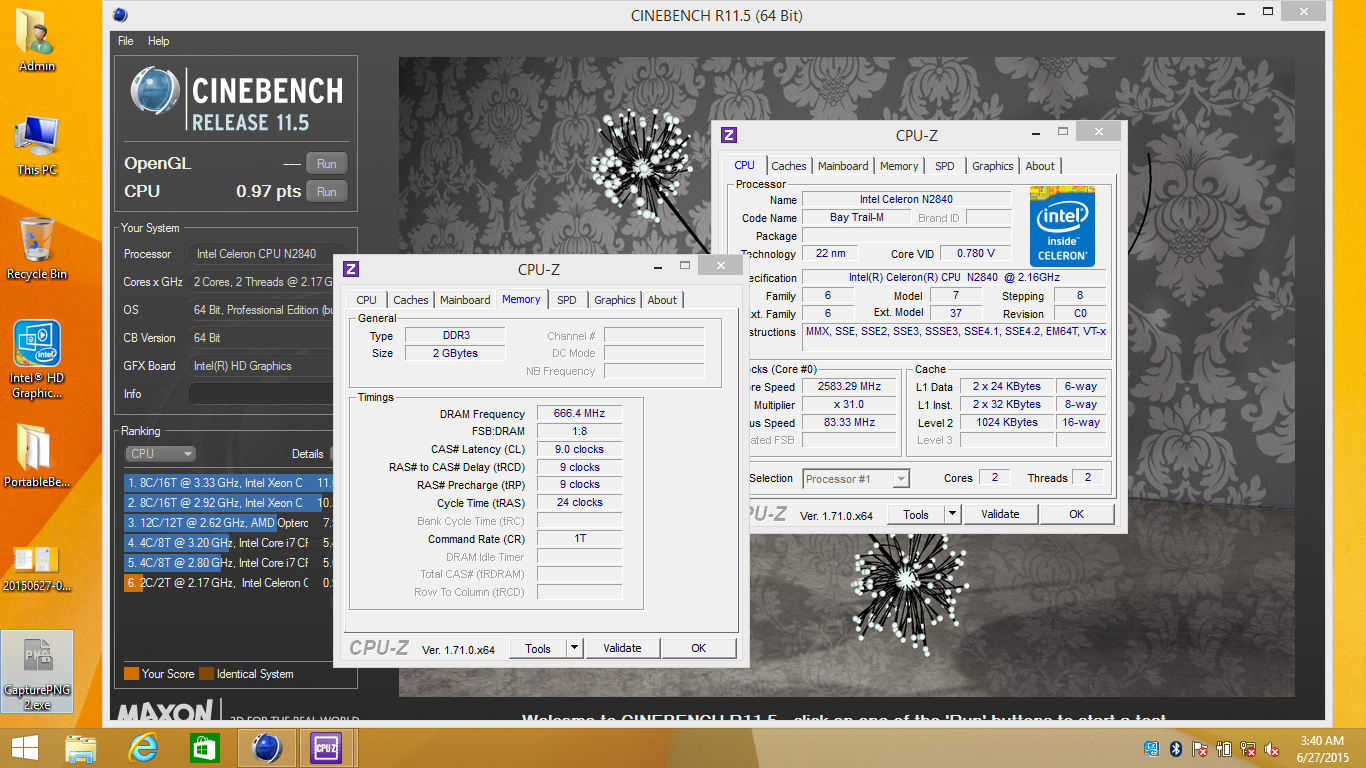Select ranking row 8C/16T @ 2.92 GHz
This screenshot has height=768, width=1366.
(x=229, y=503)
